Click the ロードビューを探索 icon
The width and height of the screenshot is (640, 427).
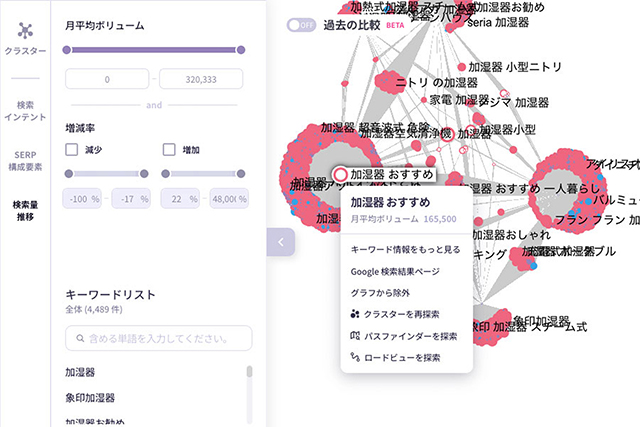click(356, 357)
